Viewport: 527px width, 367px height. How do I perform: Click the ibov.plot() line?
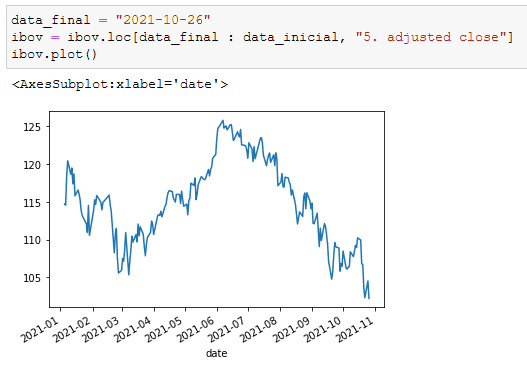pyautogui.click(x=54, y=54)
